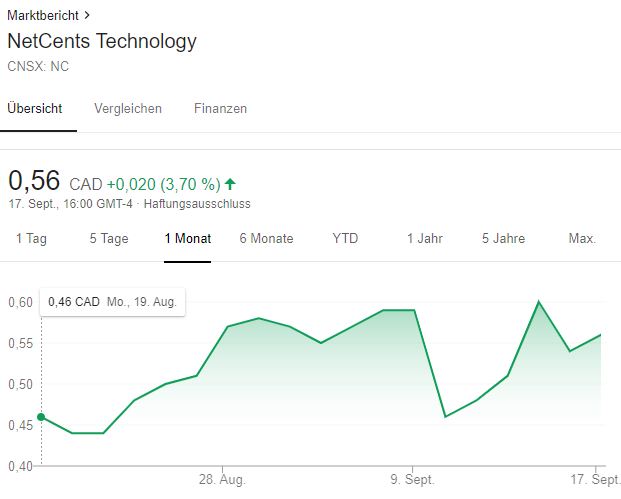Click the 0,46 CAD chart tooltip
Viewport: 621px width, 499px height.
pyautogui.click(x=112, y=301)
